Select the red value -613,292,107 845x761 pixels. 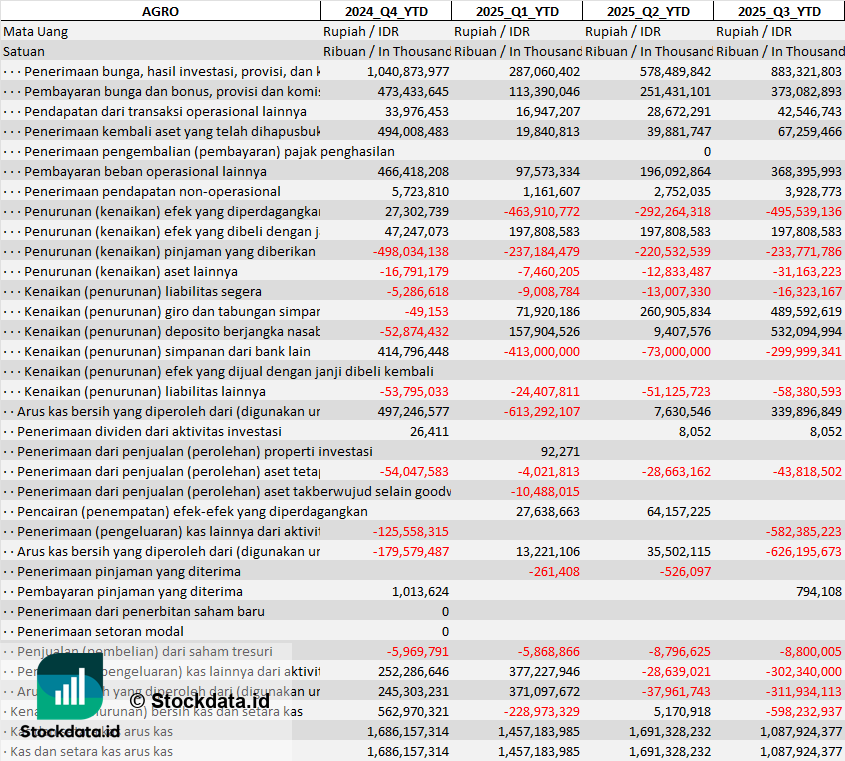(x=533, y=411)
